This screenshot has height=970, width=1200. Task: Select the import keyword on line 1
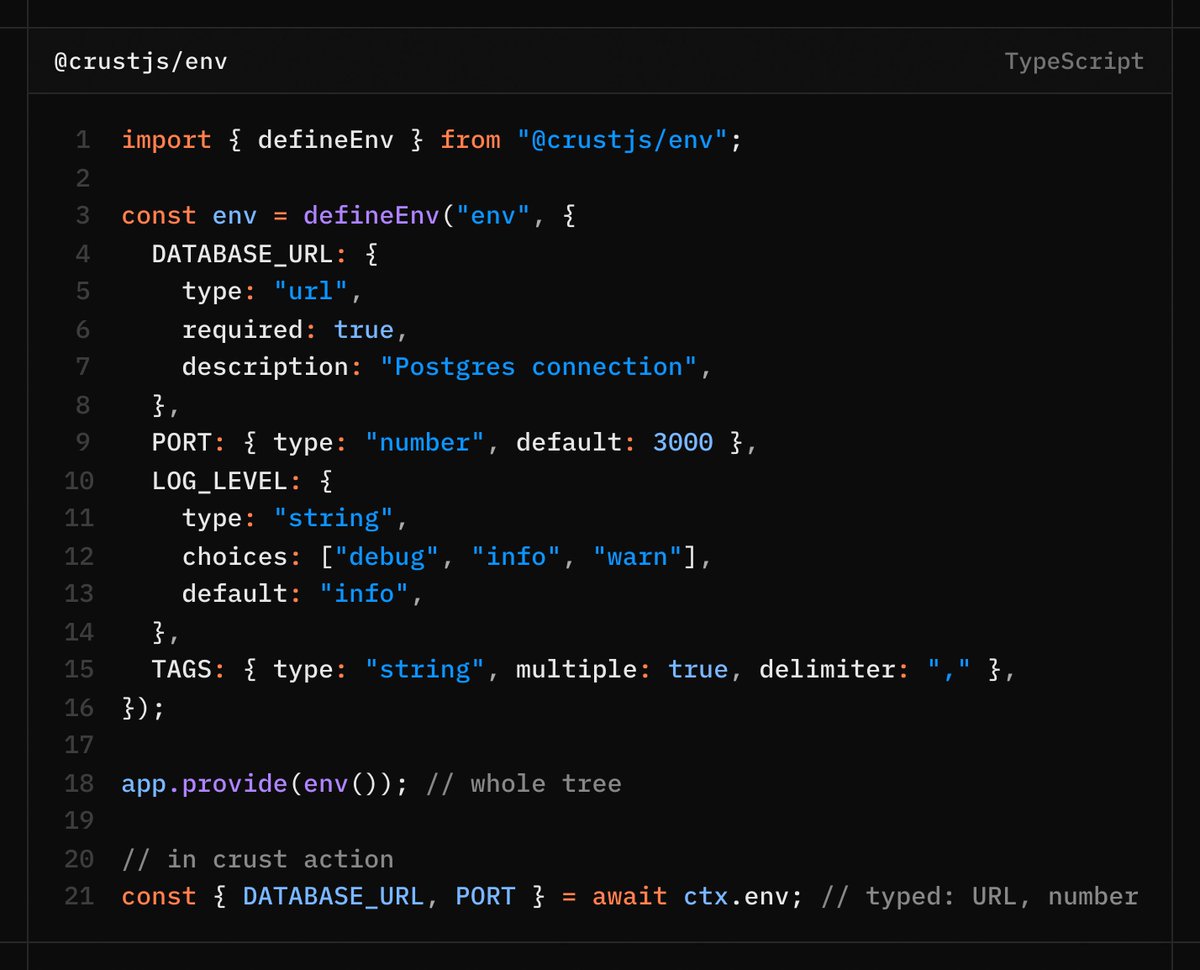click(166, 140)
